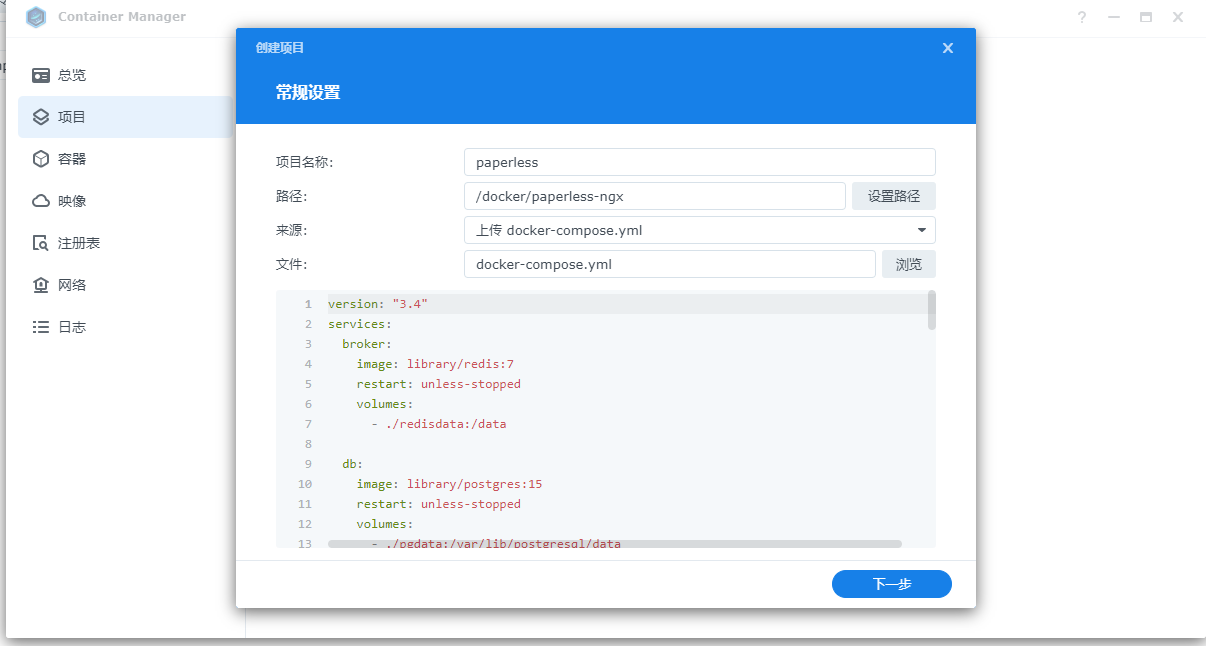The width and height of the screenshot is (1206, 646).
Task: Close the 创建项目 dialog
Action: click(x=948, y=48)
